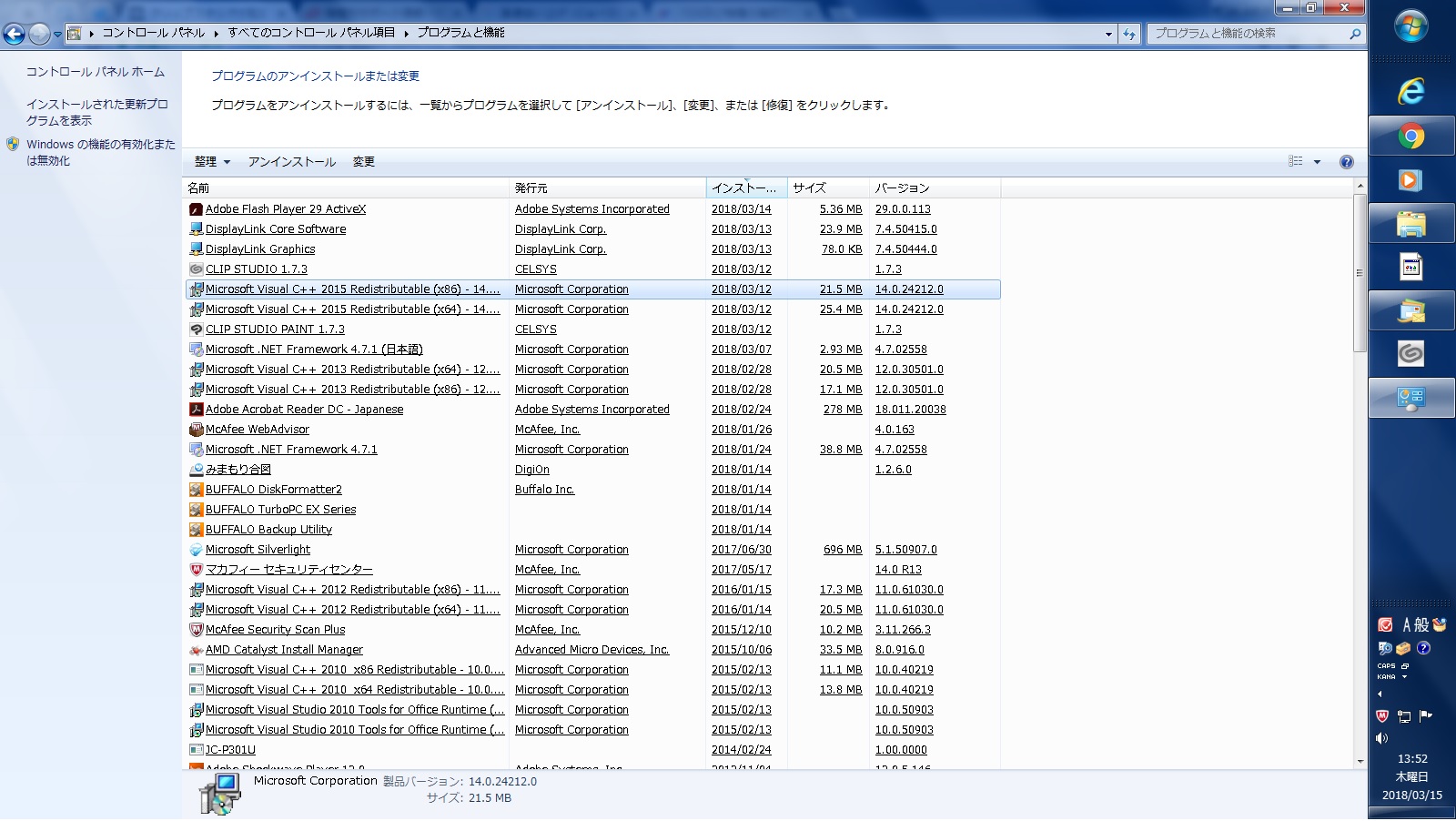
Task: Click the プログラムと機能の検索 search field
Action: point(1247,34)
